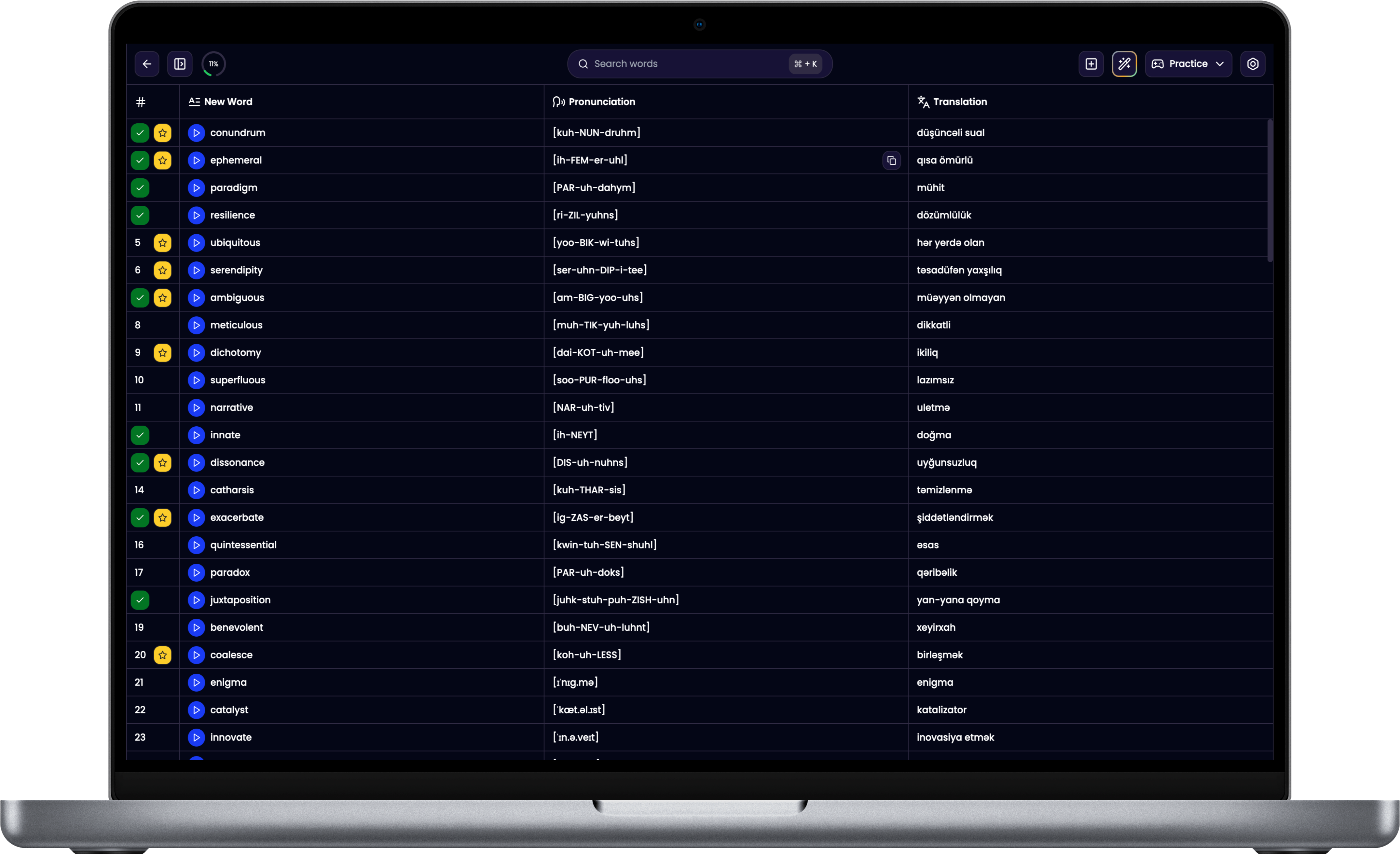
Task: Unstar the ubiquitous word
Action: point(162,242)
